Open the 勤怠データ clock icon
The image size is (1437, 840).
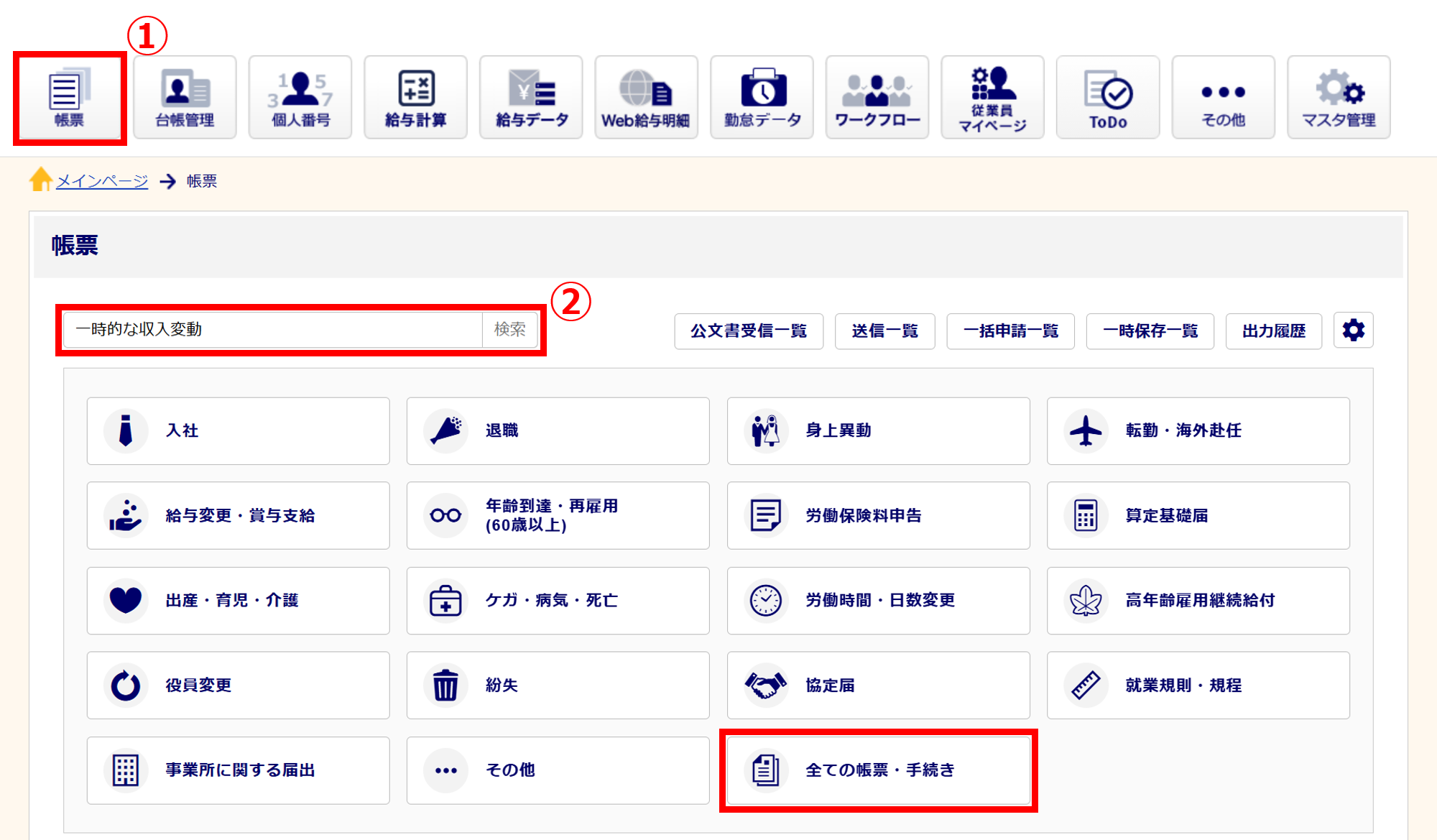[x=762, y=98]
